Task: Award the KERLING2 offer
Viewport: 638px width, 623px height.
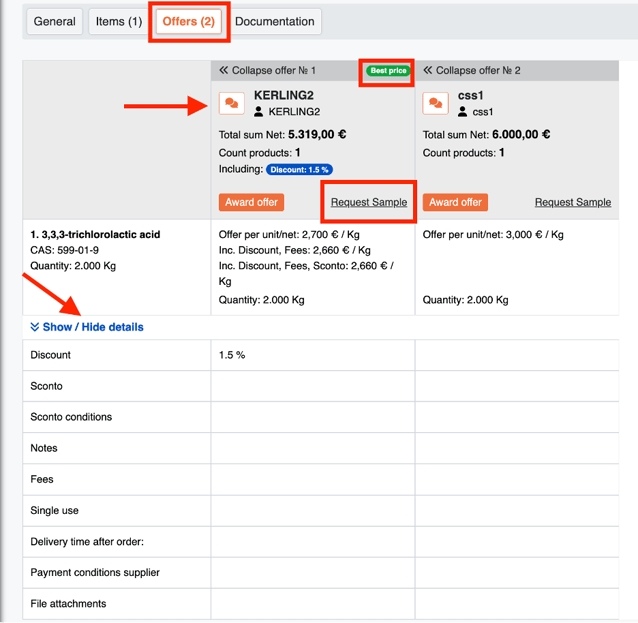Action: pyautogui.click(x=251, y=202)
